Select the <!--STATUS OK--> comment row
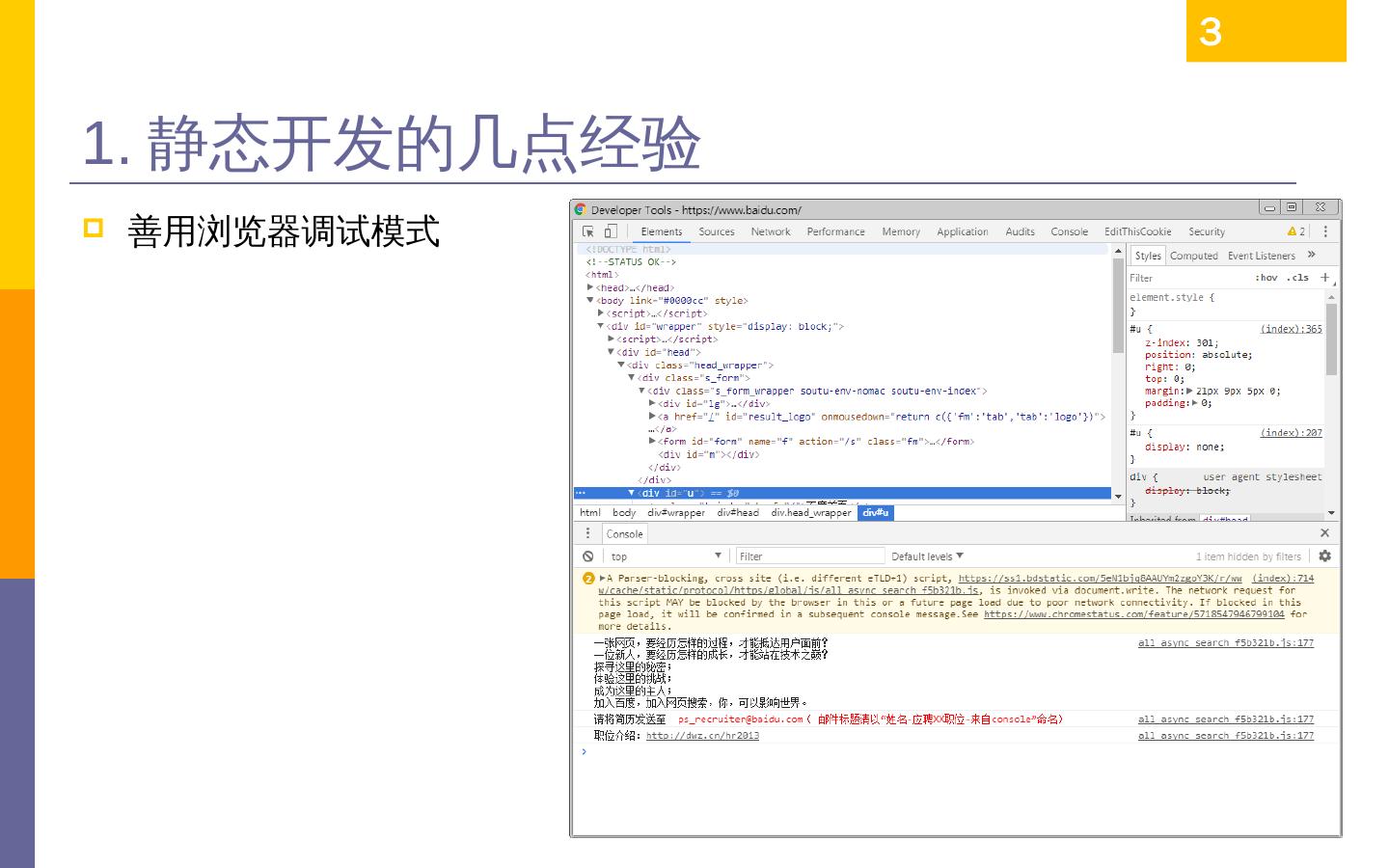 pyautogui.click(x=631, y=262)
